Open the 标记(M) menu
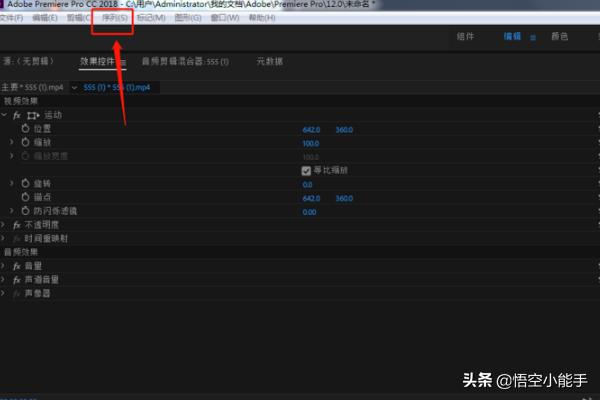 (x=151, y=18)
